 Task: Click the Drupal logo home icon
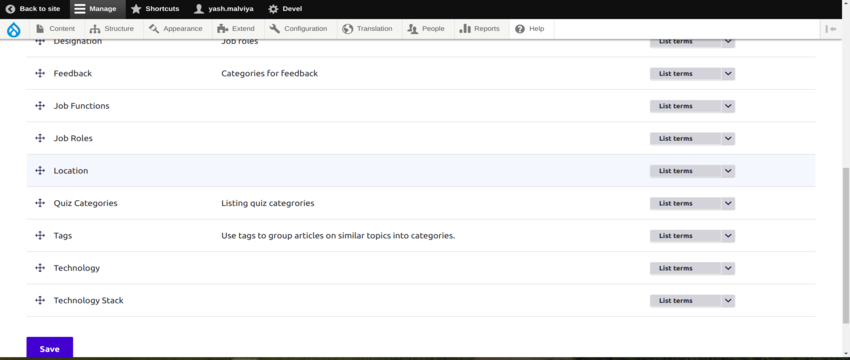coord(14,29)
